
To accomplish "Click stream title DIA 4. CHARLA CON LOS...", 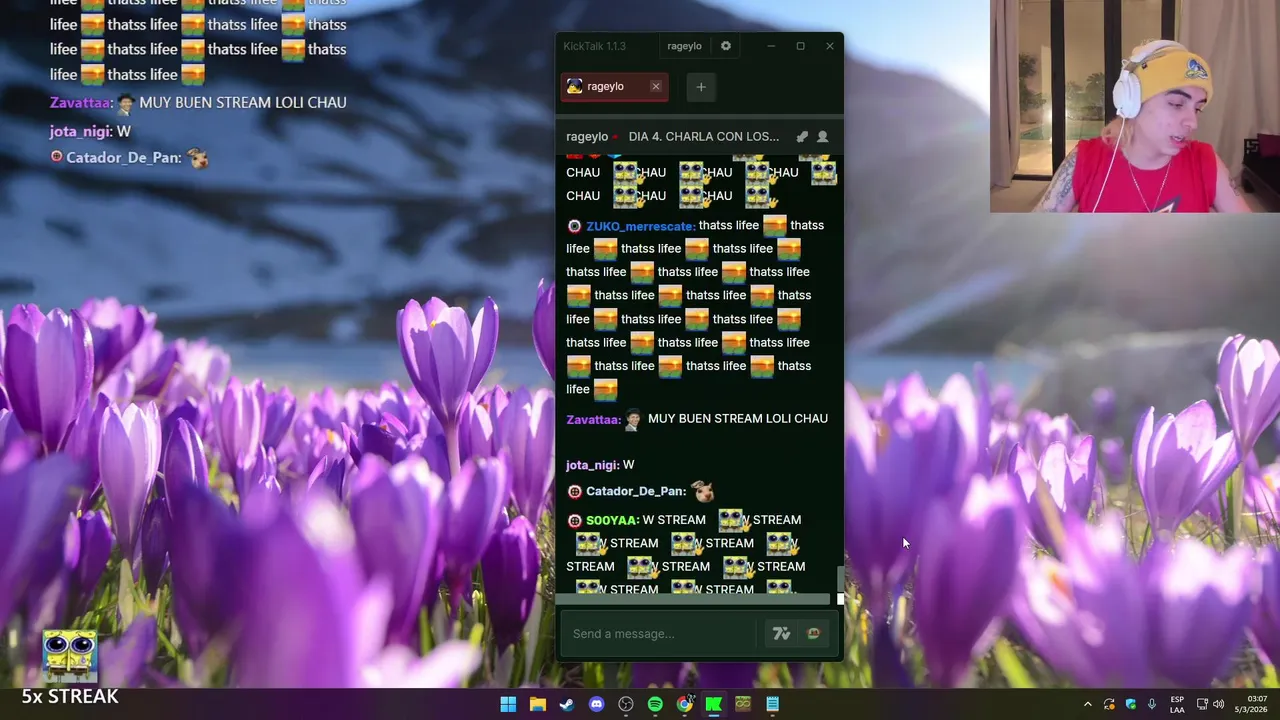I will point(704,136).
